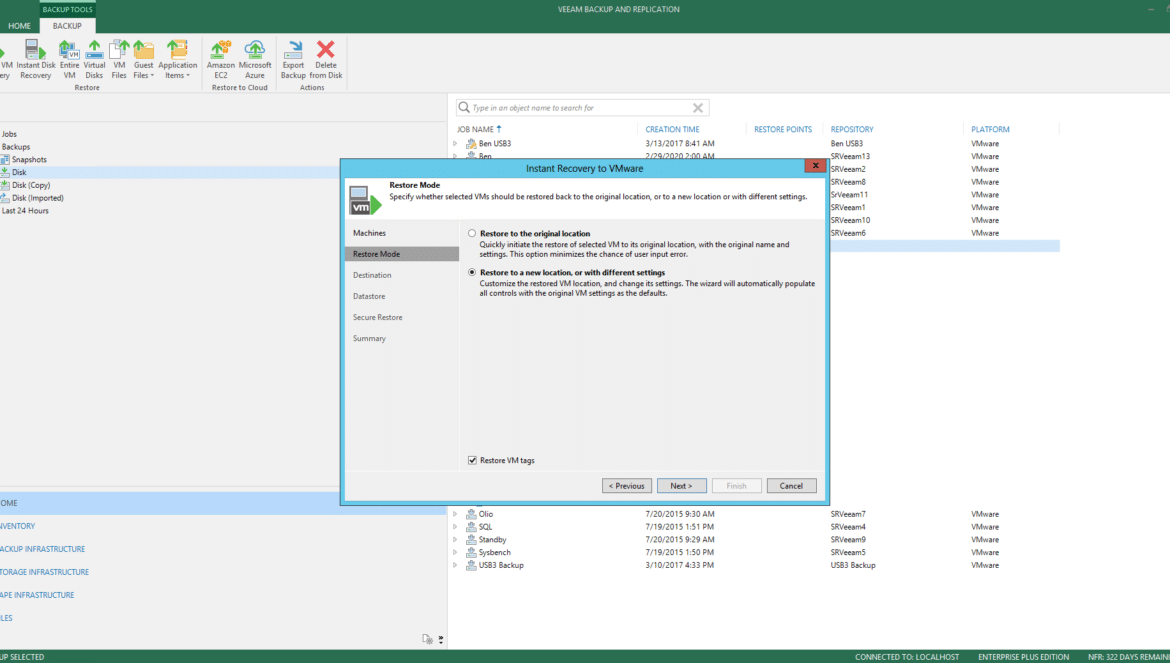Launch Microsoft Azure restore icon
1170x663 pixels.
[x=254, y=50]
